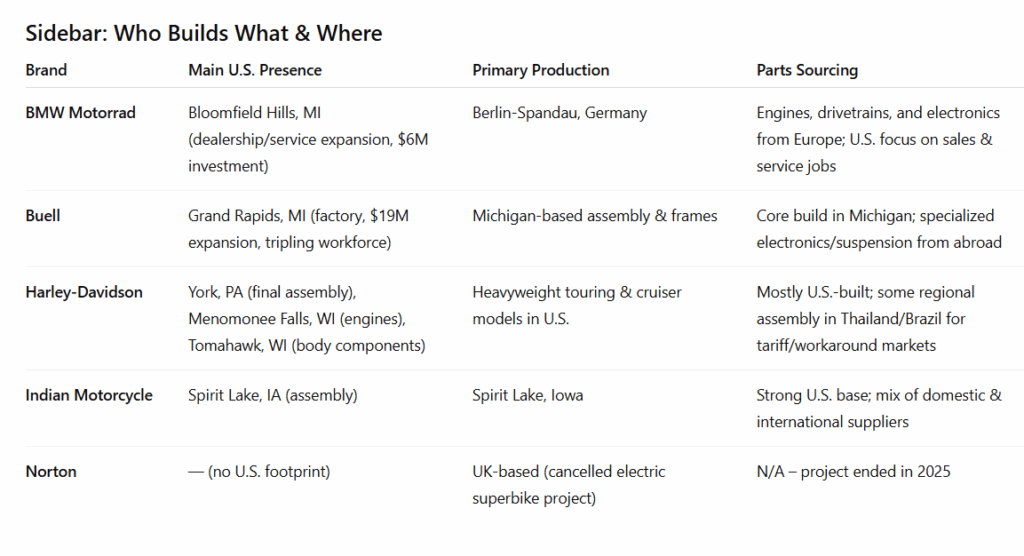Select the York, PA final assembly cell

pyautogui.click(x=307, y=319)
